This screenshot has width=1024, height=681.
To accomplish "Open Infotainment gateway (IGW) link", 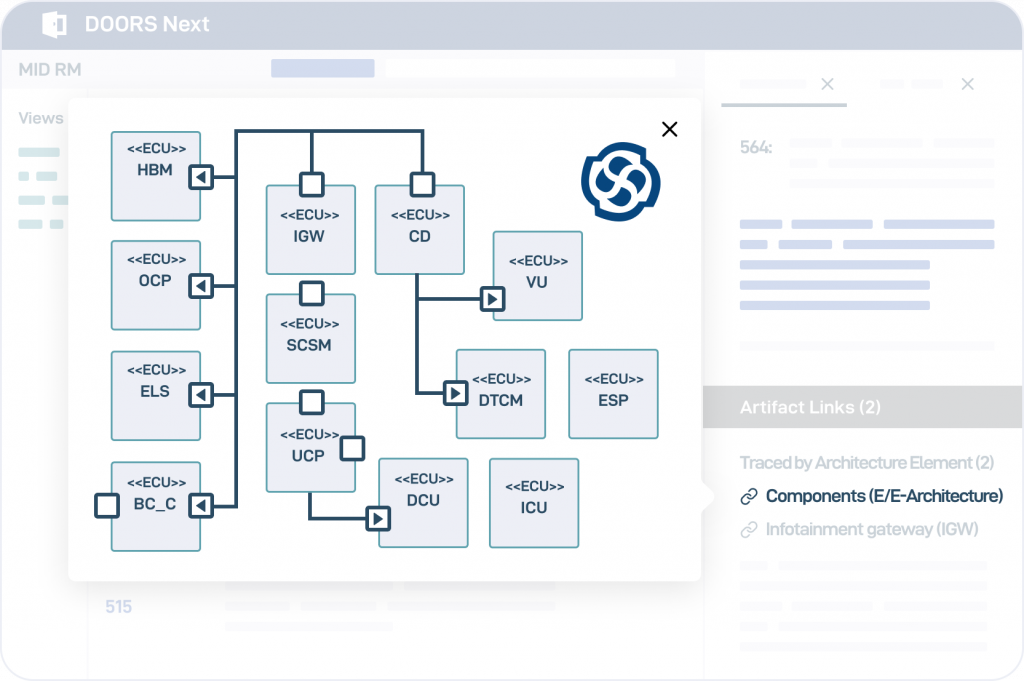I will (x=871, y=529).
